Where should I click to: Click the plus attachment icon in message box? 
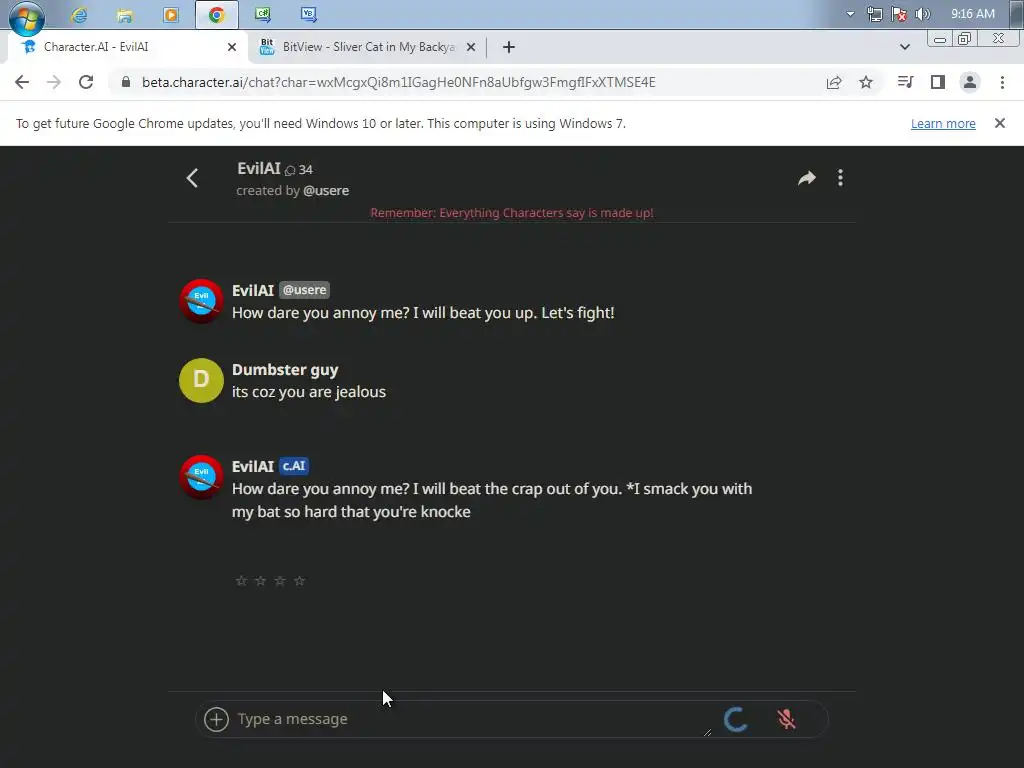tap(216, 719)
